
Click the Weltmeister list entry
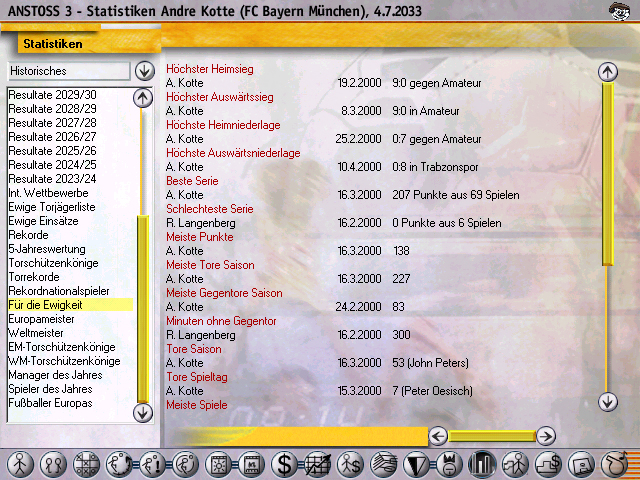(36, 333)
